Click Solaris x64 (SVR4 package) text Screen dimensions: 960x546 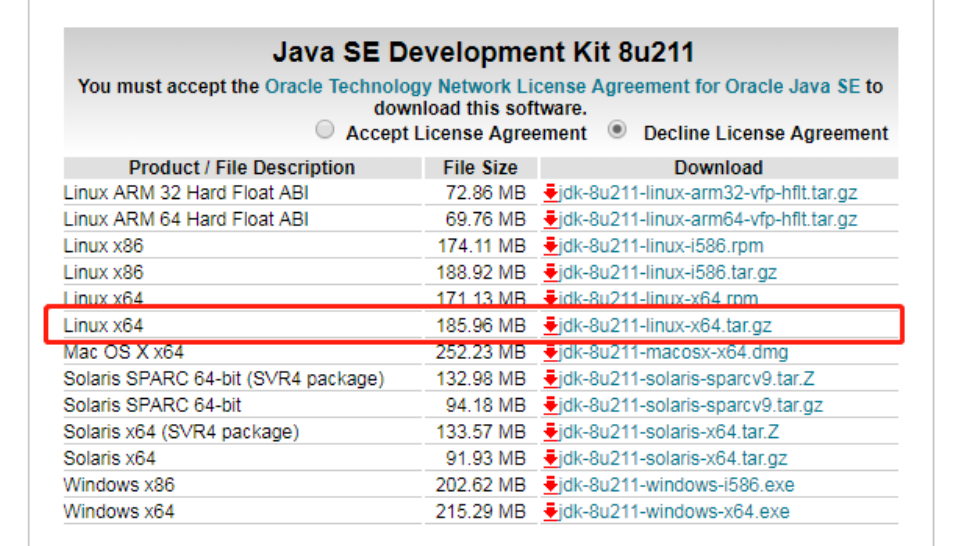(181, 432)
